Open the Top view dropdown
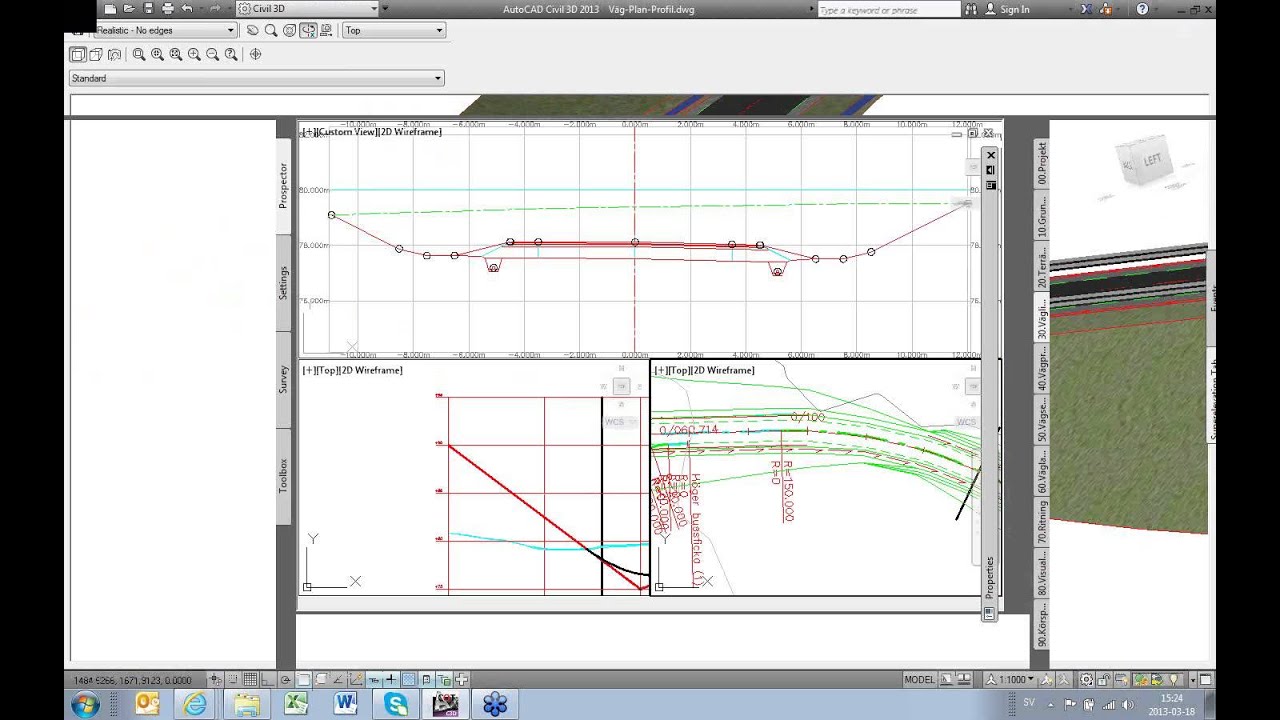Image resolution: width=1280 pixels, height=720 pixels. click(393, 30)
